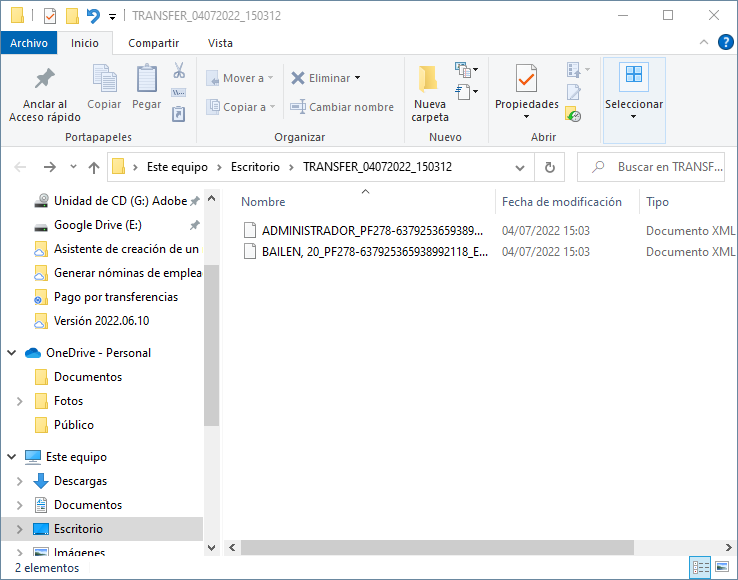The width and height of the screenshot is (738, 580).
Task: Click the Anclar al Acceso rápido pin icon
Action: 45,79
